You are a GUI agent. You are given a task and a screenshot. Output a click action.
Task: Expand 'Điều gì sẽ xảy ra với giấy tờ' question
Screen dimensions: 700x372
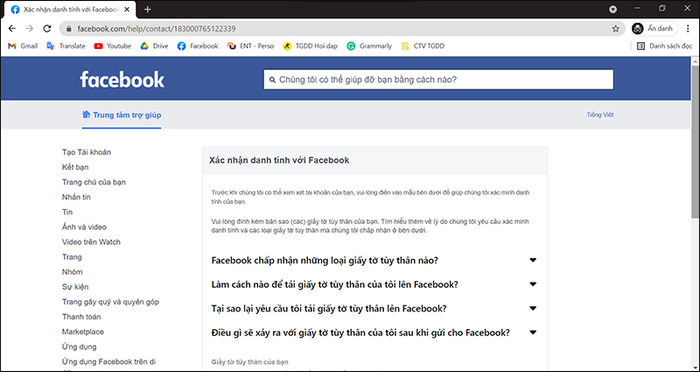pyautogui.click(x=374, y=333)
